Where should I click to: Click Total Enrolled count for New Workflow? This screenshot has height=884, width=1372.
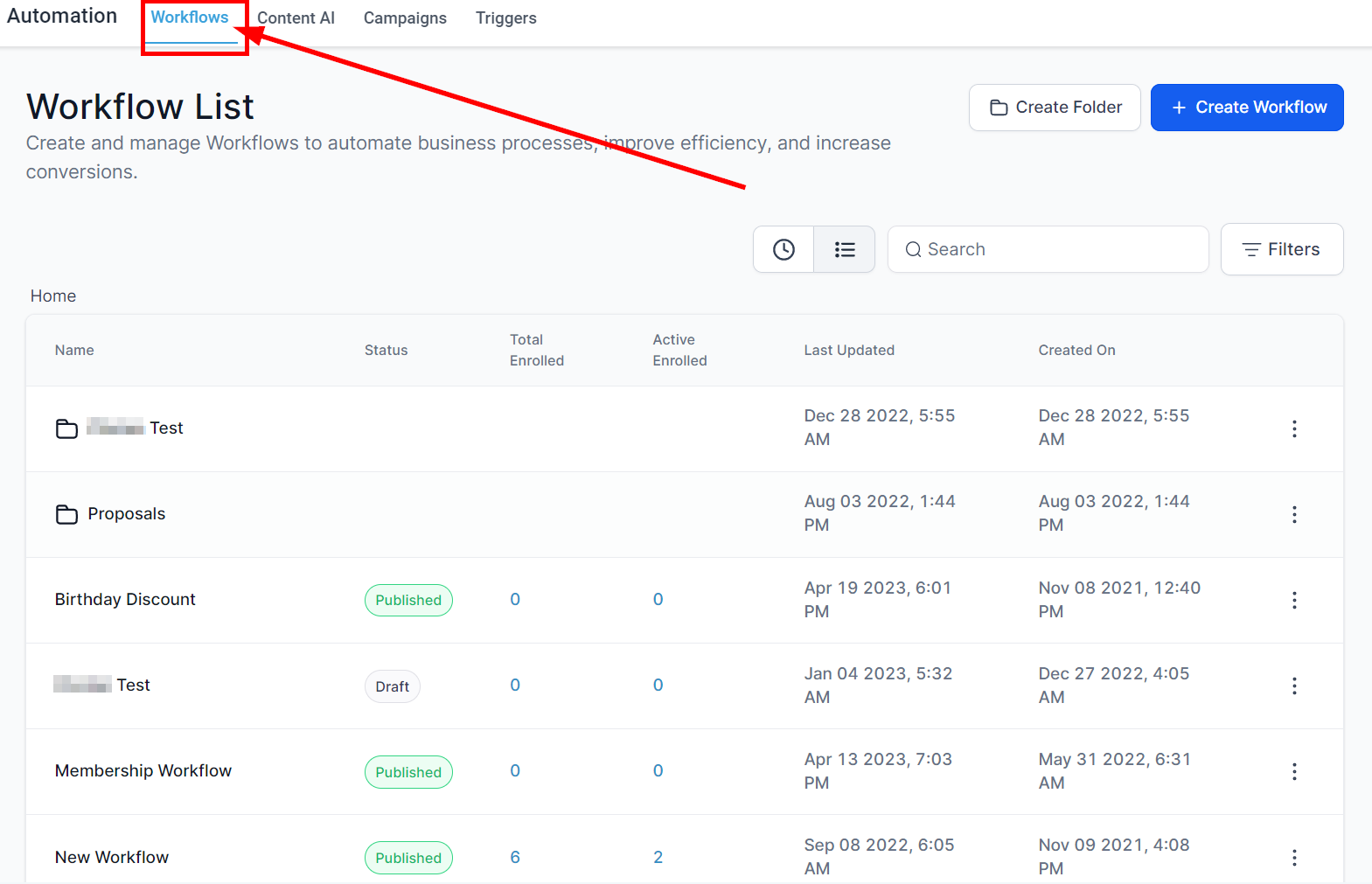pyautogui.click(x=515, y=857)
